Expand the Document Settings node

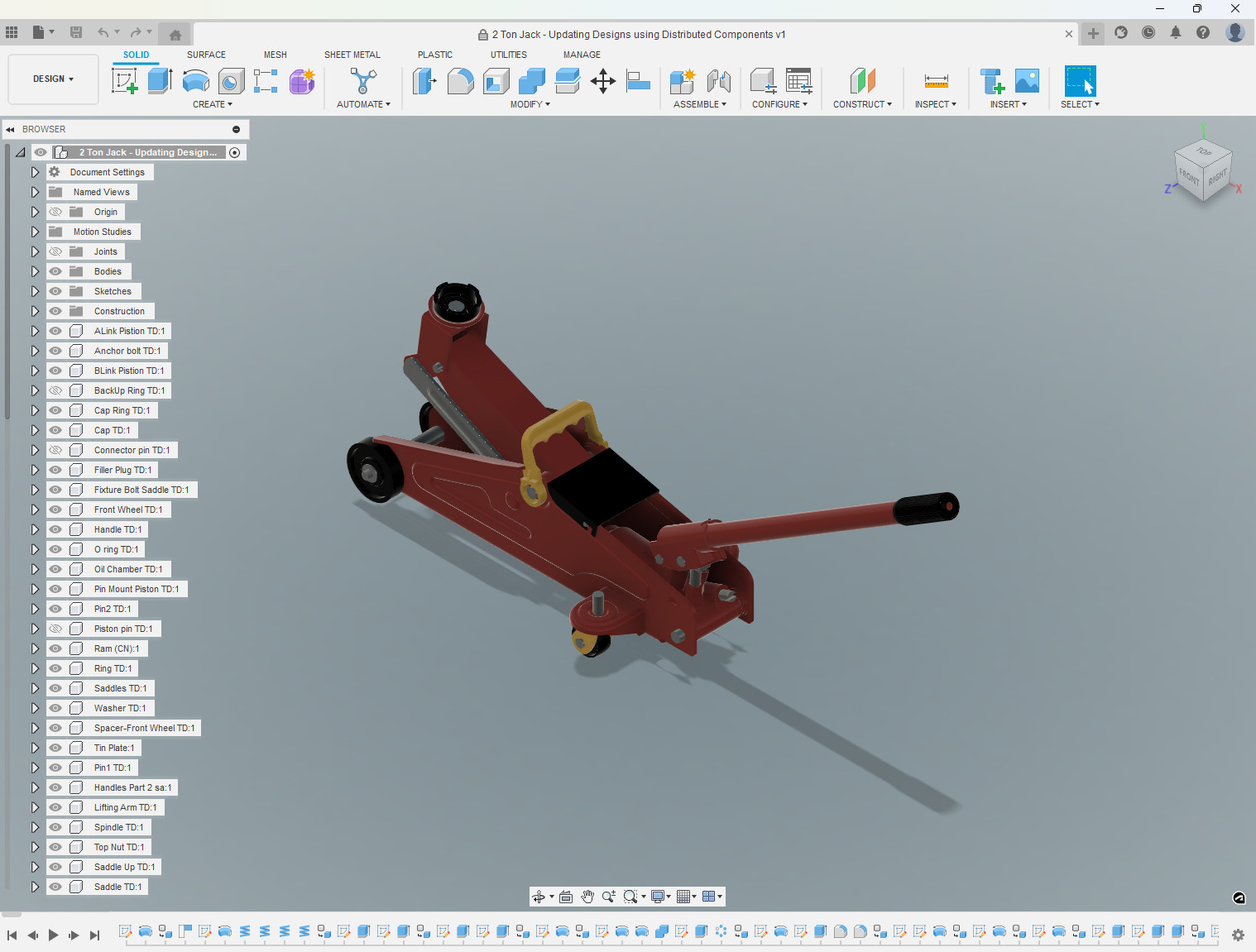click(35, 172)
